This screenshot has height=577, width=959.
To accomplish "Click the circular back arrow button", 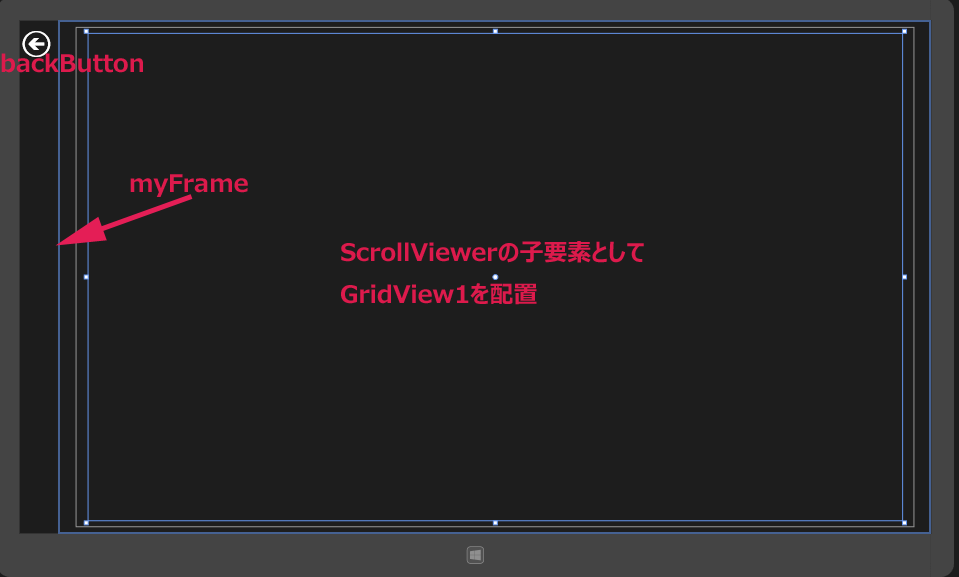I will tap(36, 44).
